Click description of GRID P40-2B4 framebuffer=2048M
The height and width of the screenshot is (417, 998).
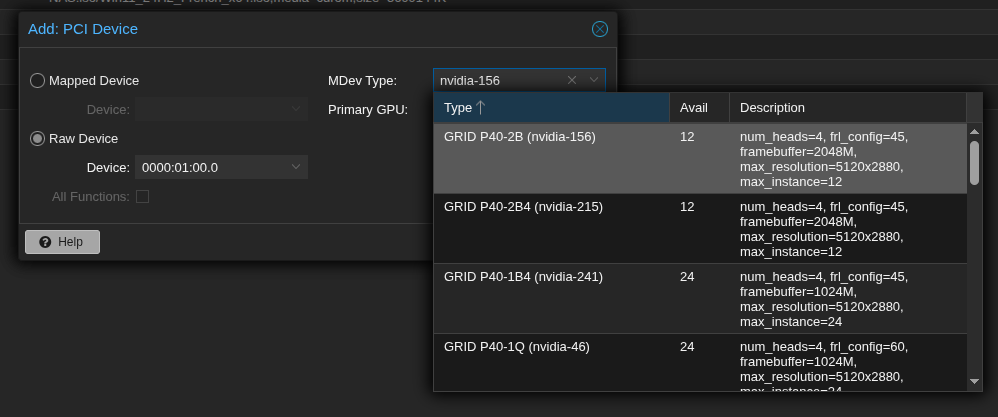824,229
